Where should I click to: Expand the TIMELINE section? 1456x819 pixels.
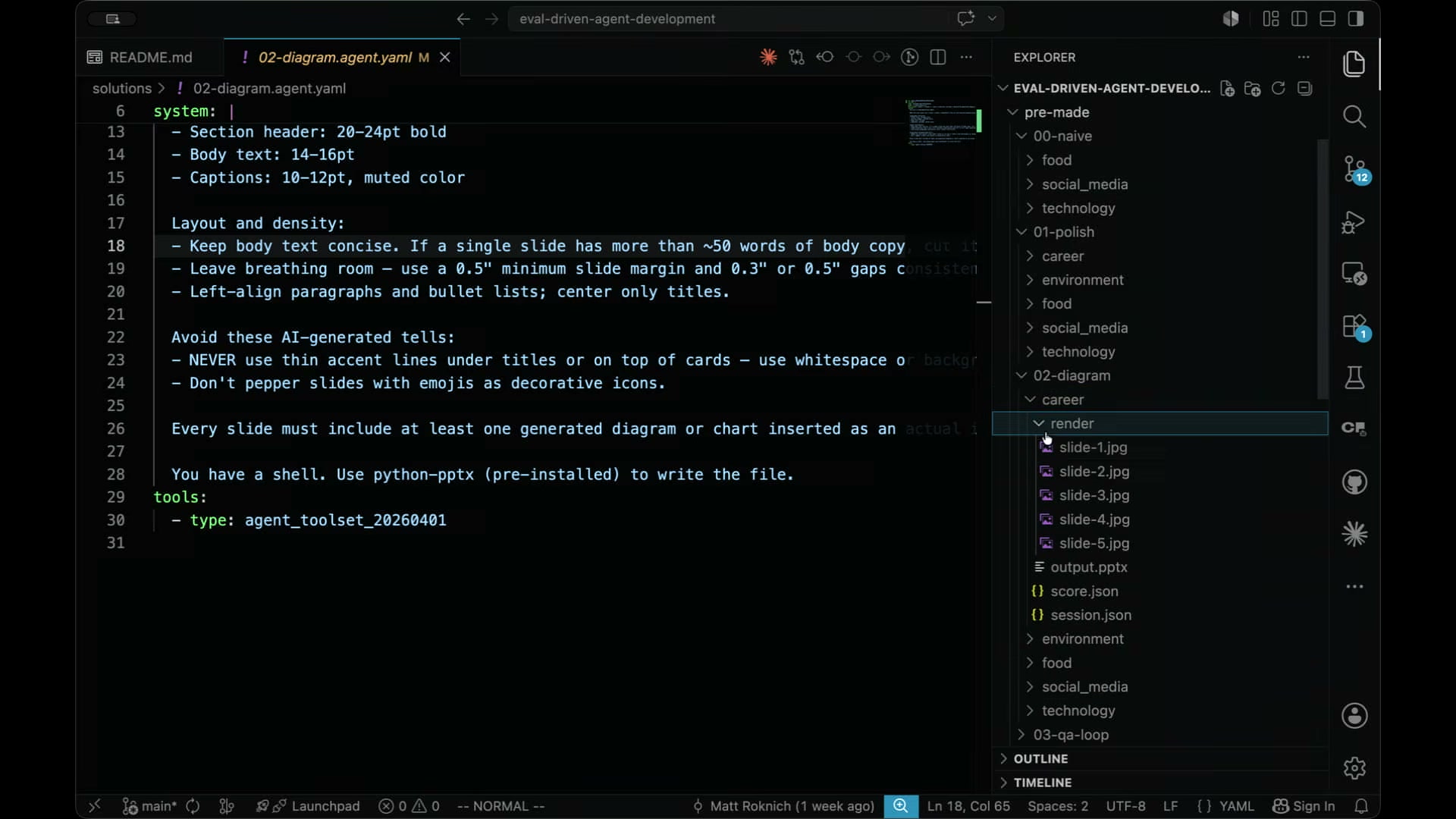click(x=1043, y=783)
